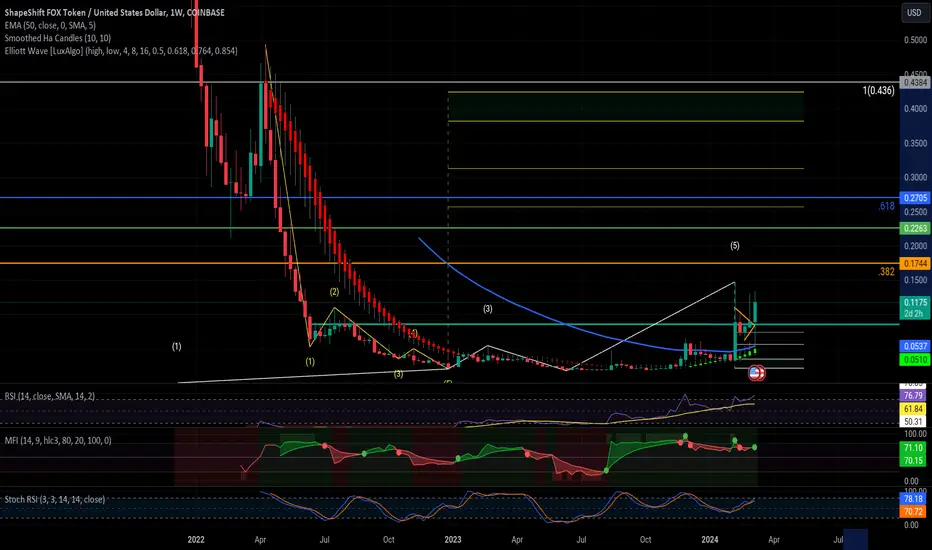Select the Smoothed Ha Candles indicator legend

58,38
